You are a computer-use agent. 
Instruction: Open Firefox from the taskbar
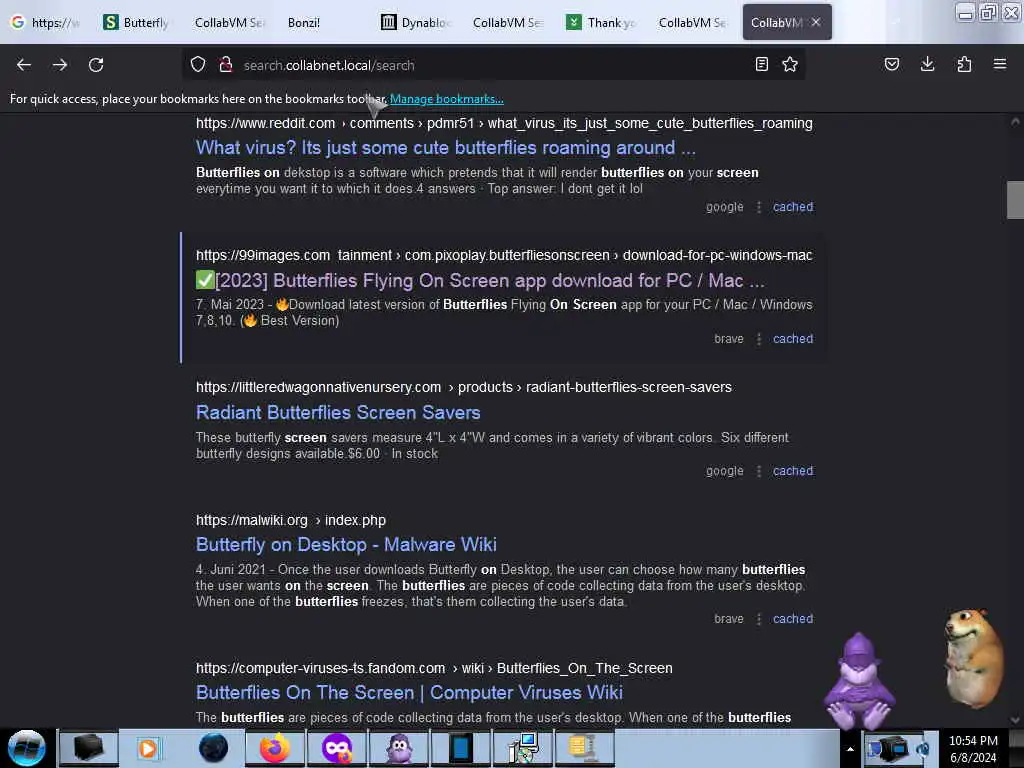pos(275,748)
